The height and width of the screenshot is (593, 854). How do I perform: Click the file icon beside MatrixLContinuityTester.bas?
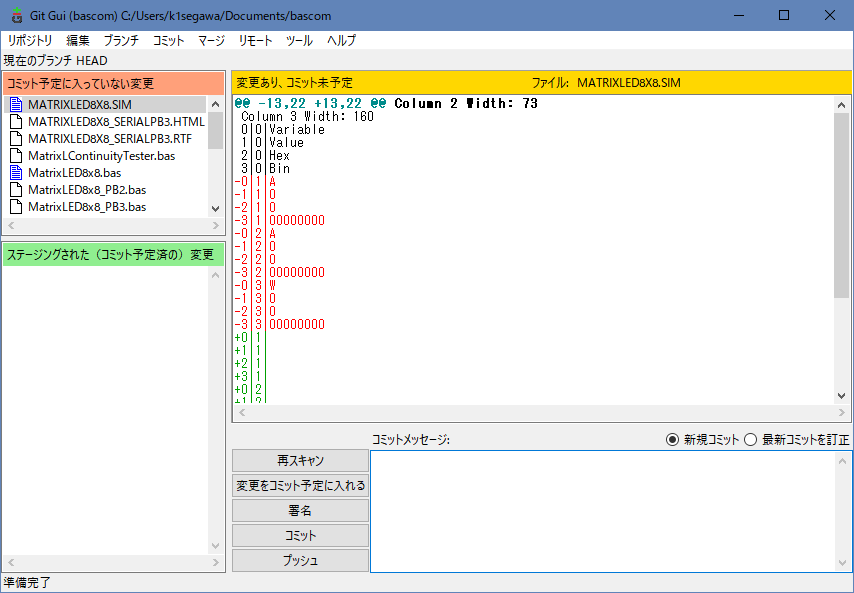16,156
